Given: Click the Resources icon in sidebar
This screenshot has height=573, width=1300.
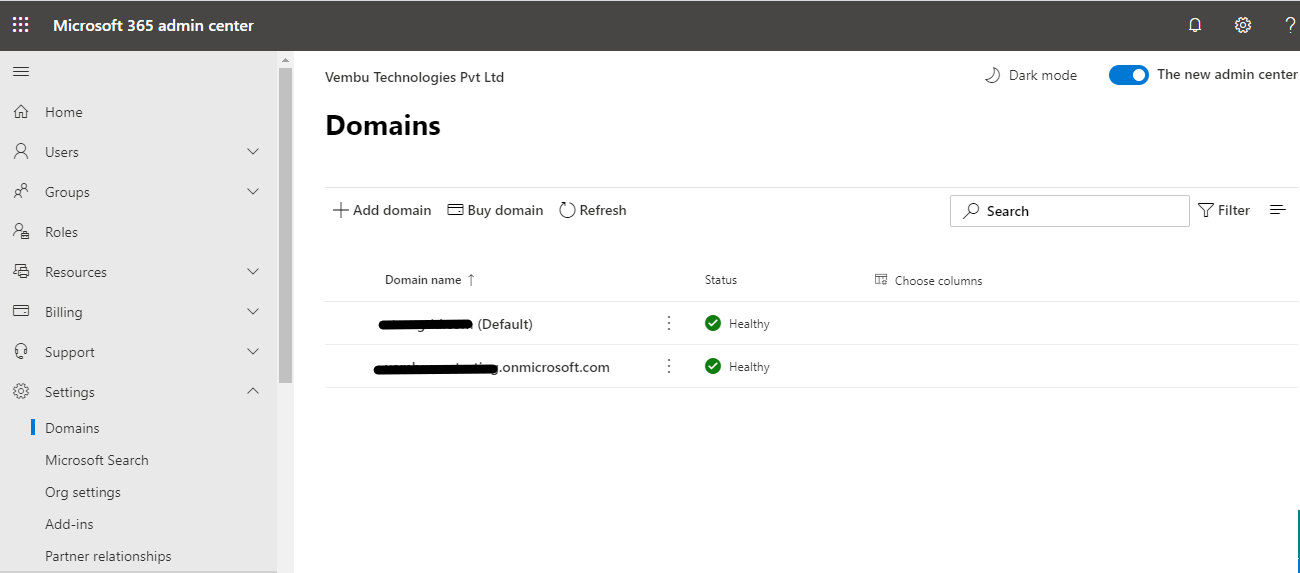Looking at the screenshot, I should click(x=21, y=271).
